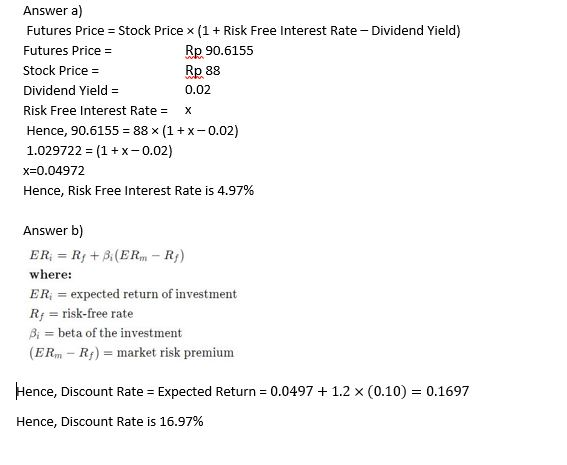Click the CAPM formula image

pos(107,255)
